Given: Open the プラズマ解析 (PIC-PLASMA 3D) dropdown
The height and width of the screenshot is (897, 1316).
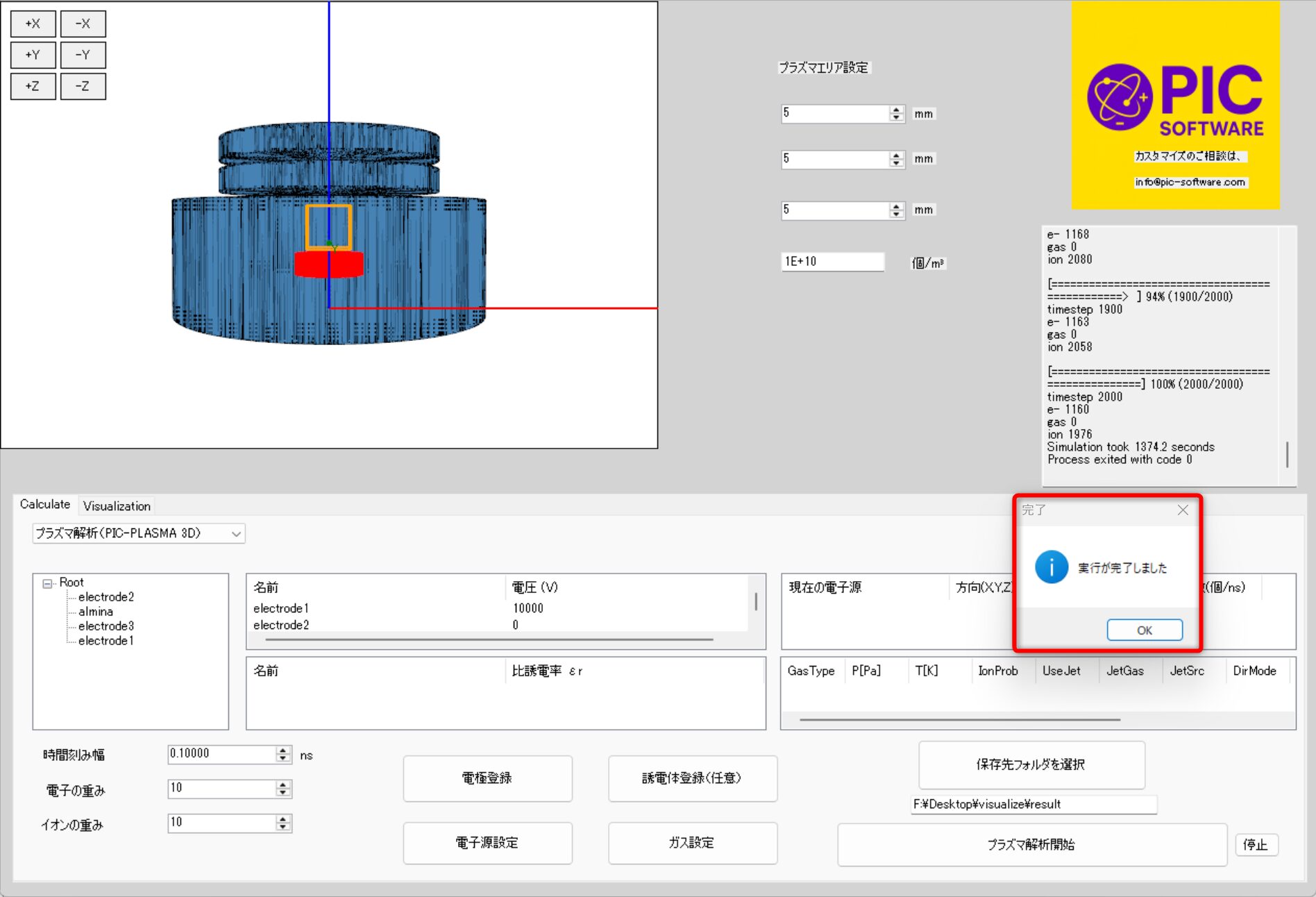Looking at the screenshot, I should tap(139, 533).
